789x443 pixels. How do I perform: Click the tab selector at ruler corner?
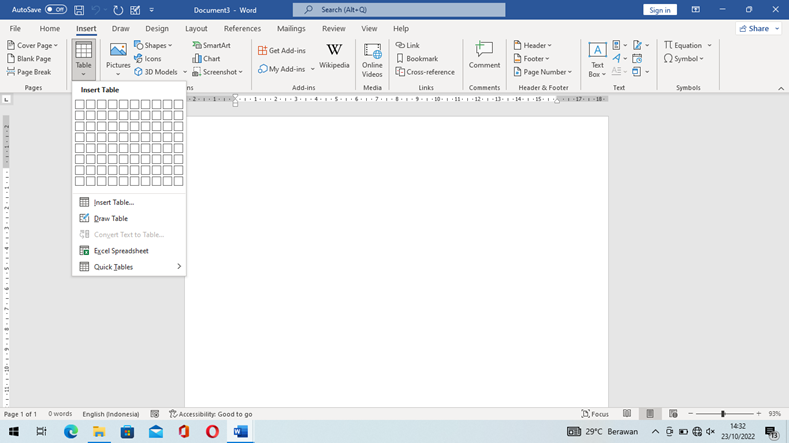7,100
